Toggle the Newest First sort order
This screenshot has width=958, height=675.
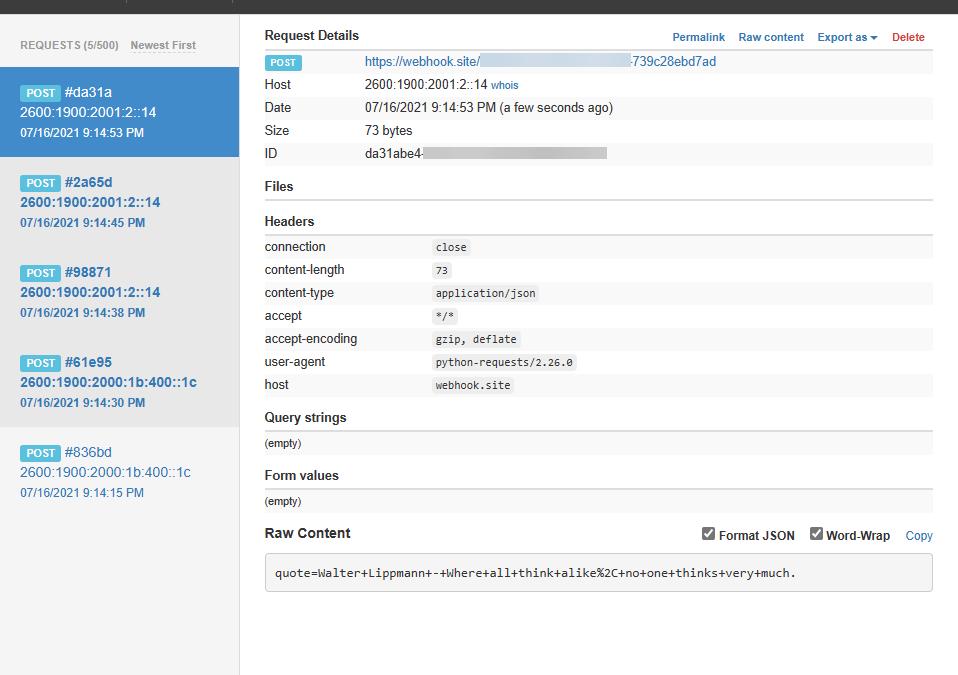click(163, 45)
